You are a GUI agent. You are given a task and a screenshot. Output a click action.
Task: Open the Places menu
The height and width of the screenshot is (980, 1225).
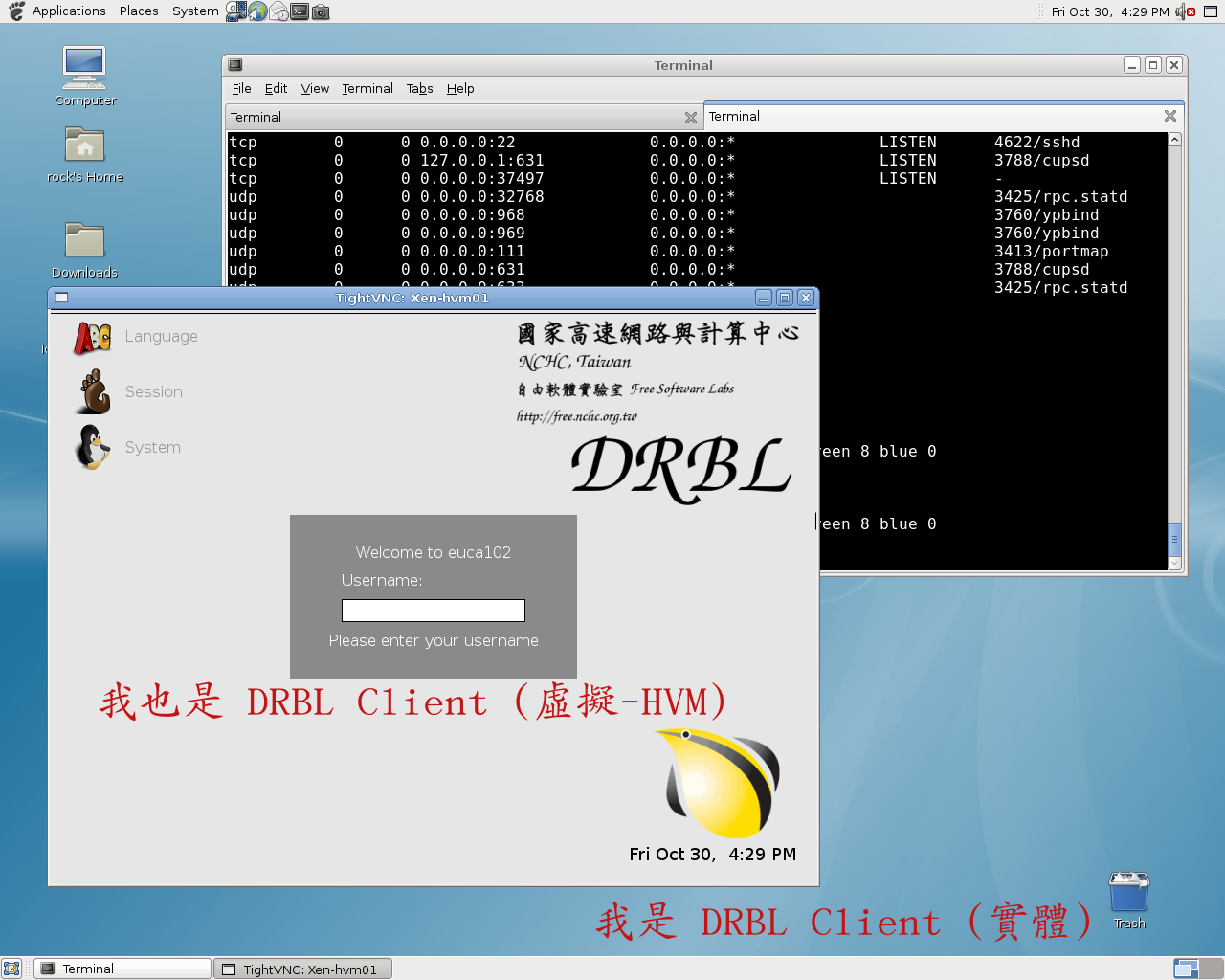(x=139, y=11)
